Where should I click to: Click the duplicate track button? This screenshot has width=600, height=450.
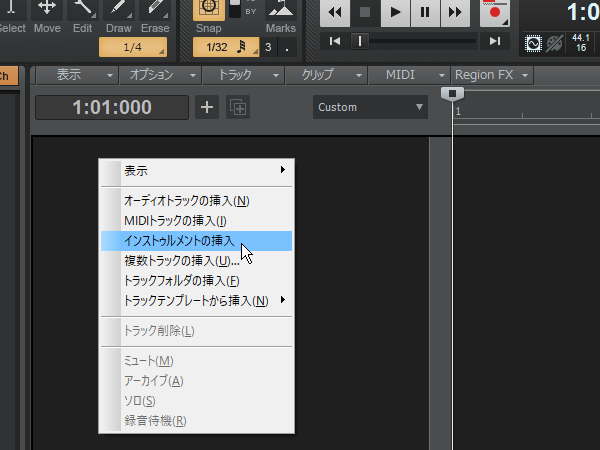click(238, 108)
